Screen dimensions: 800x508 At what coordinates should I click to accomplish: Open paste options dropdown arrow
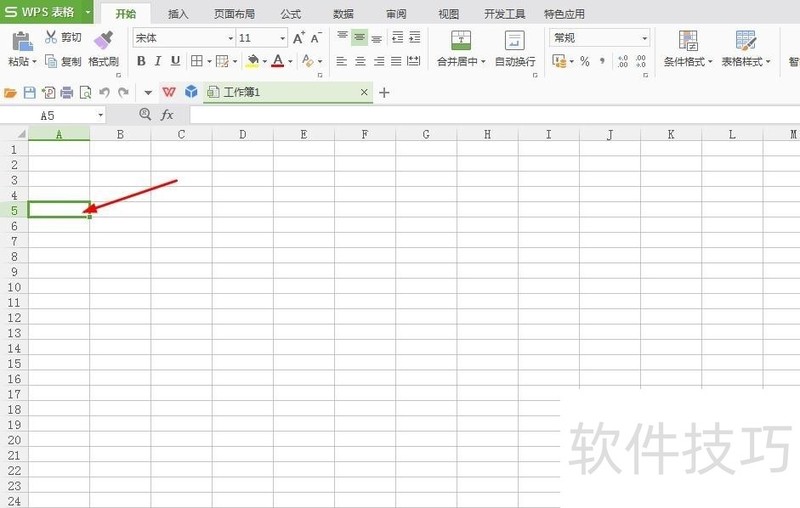click(34, 62)
